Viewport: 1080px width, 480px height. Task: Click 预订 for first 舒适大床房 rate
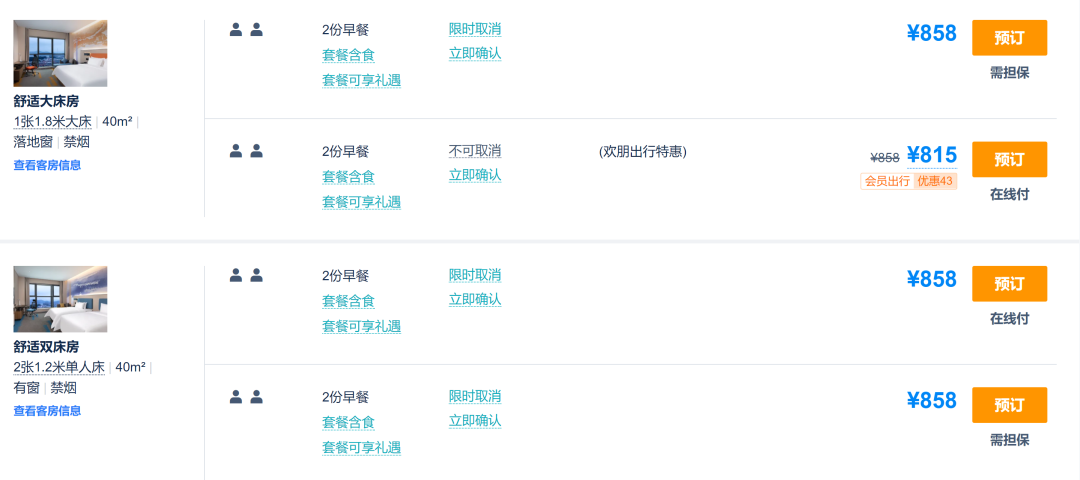point(1009,38)
